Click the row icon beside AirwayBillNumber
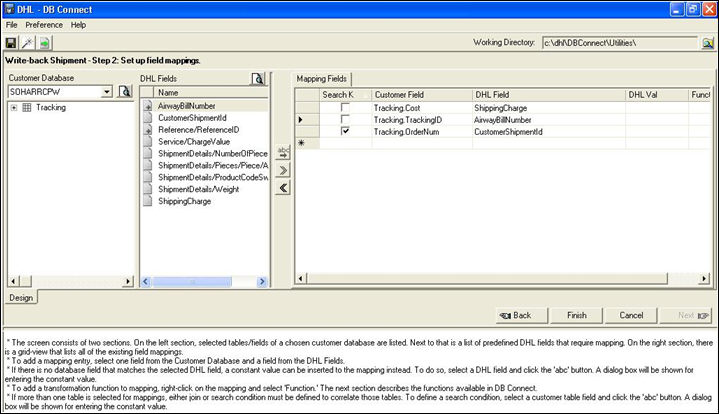Image resolution: width=719 pixels, height=414 pixels. coord(148,106)
